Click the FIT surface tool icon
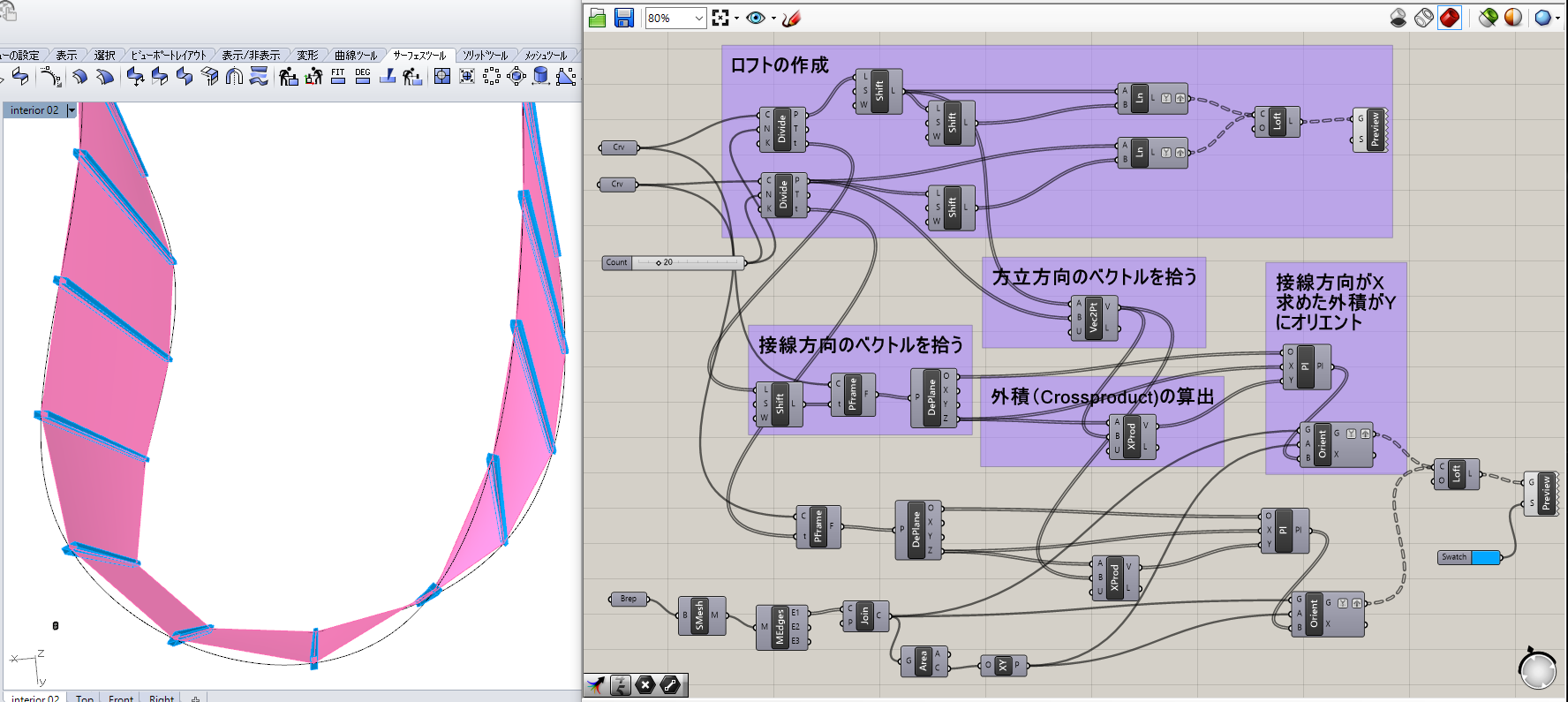This screenshot has width=1568, height=702. click(338, 77)
